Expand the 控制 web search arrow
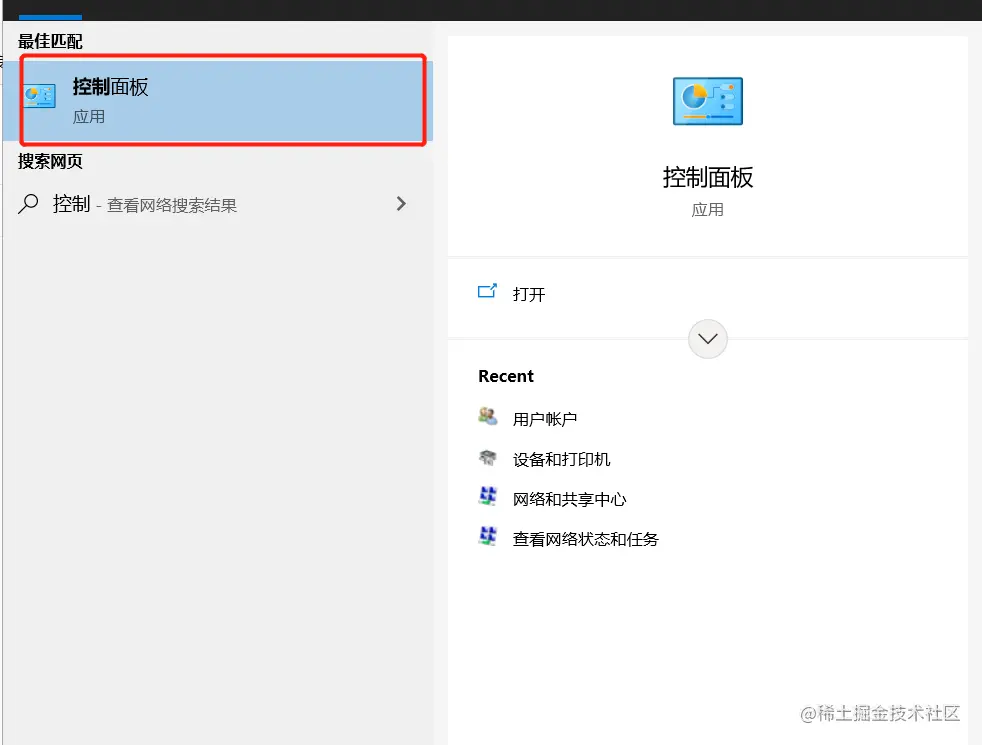982x745 pixels. click(401, 203)
